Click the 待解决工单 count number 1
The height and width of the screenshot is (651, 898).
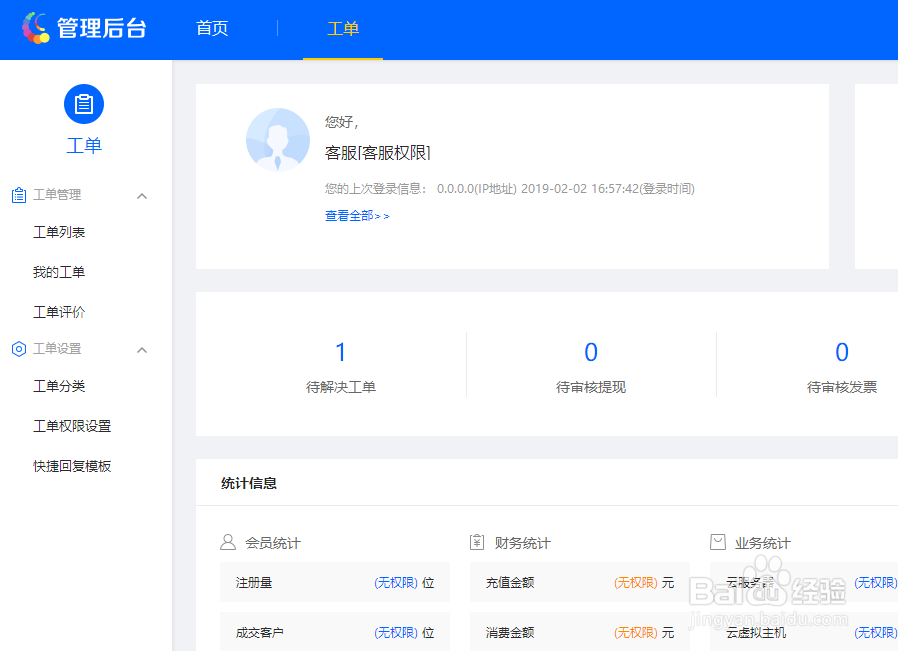click(341, 351)
